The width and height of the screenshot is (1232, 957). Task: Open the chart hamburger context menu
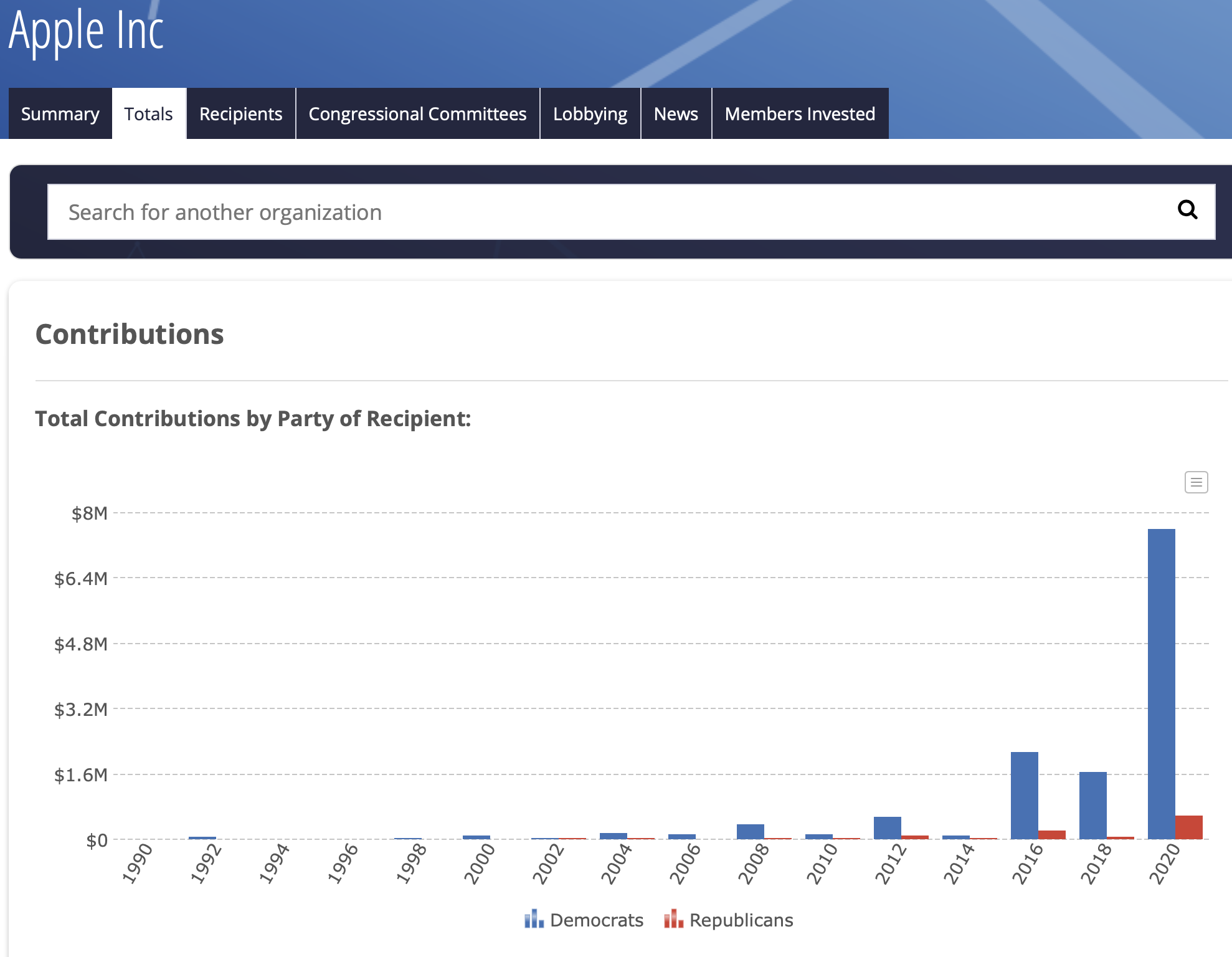[x=1196, y=482]
